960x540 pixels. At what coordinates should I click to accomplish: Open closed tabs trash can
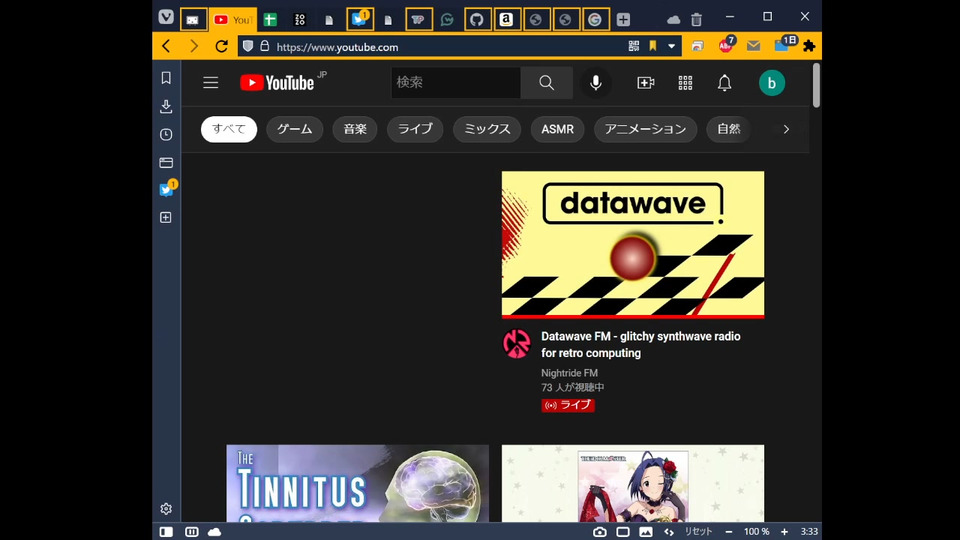pos(696,20)
